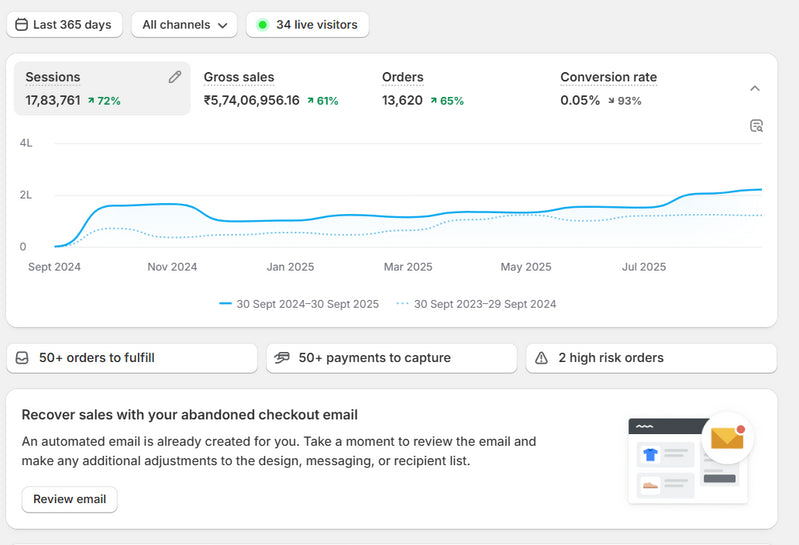This screenshot has width=799, height=545.
Task: Click the calendar icon for date range
Action: (x=21, y=25)
